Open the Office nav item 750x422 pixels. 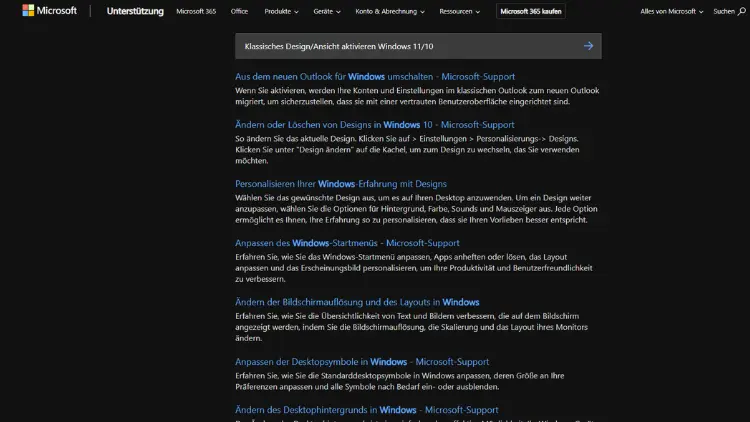pos(239,11)
